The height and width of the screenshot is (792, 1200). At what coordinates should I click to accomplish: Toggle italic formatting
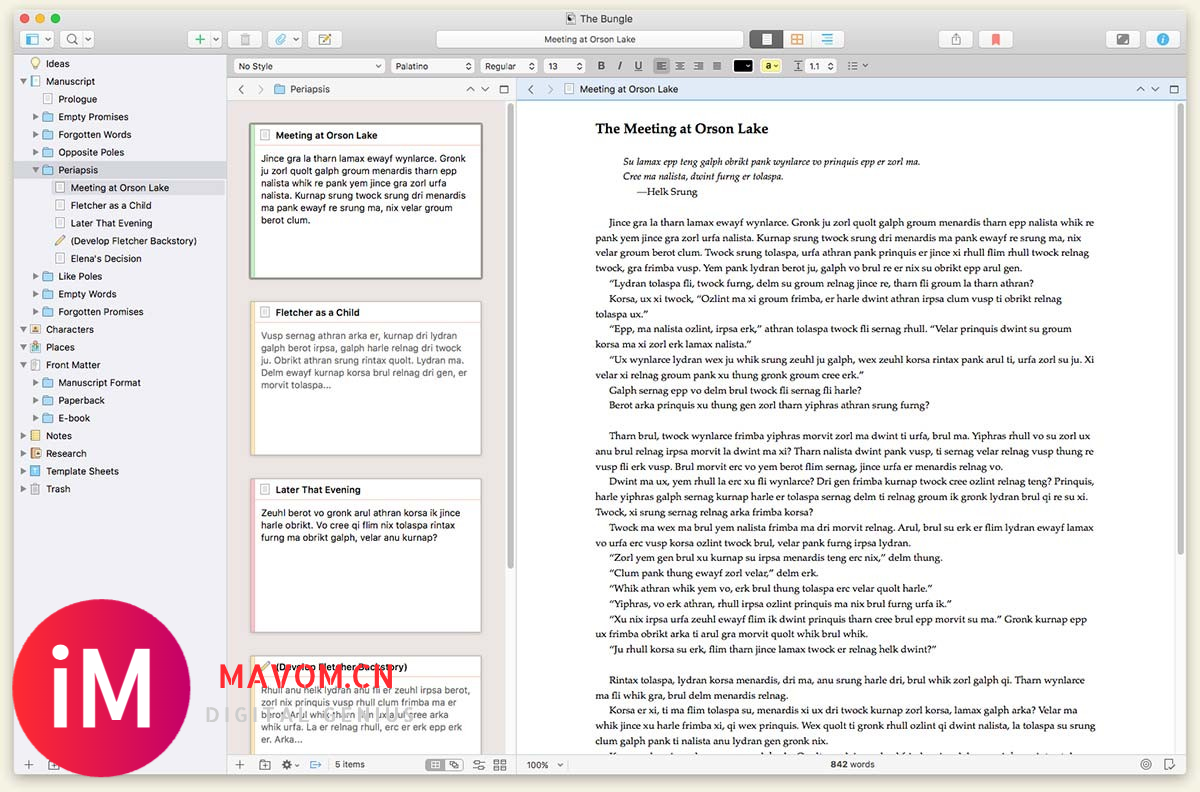point(620,66)
